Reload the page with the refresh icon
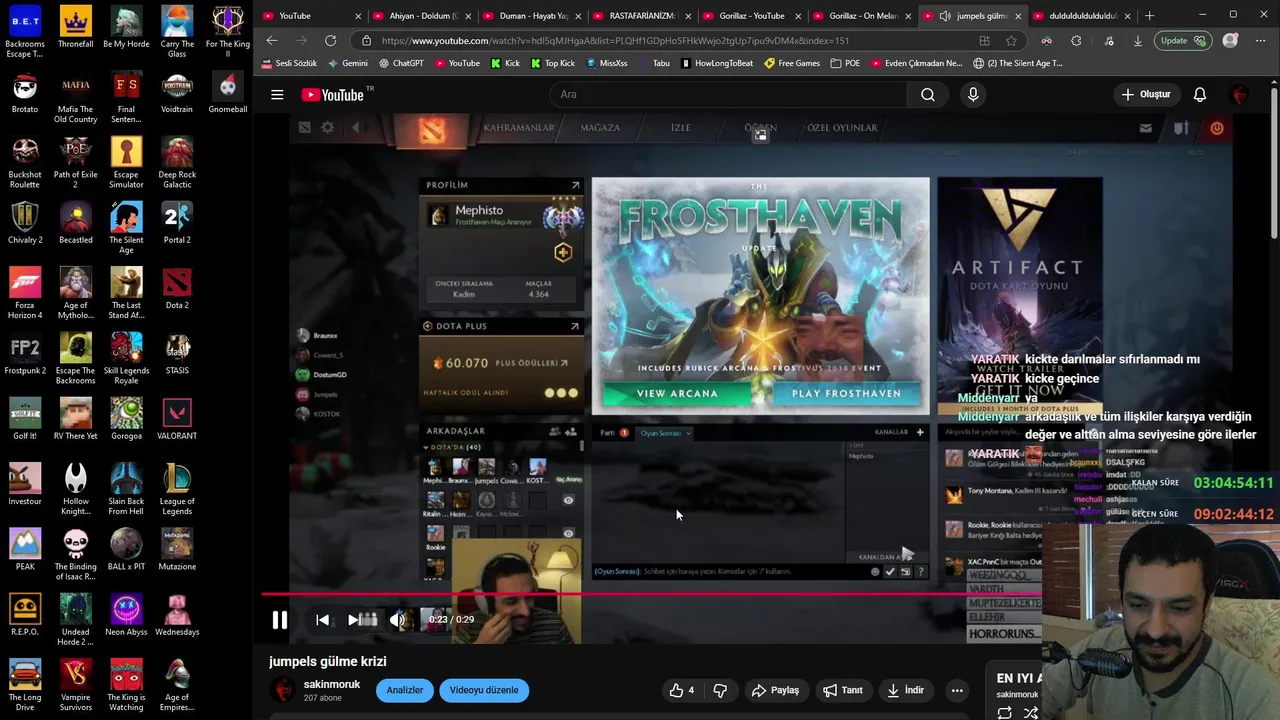 [x=330, y=41]
